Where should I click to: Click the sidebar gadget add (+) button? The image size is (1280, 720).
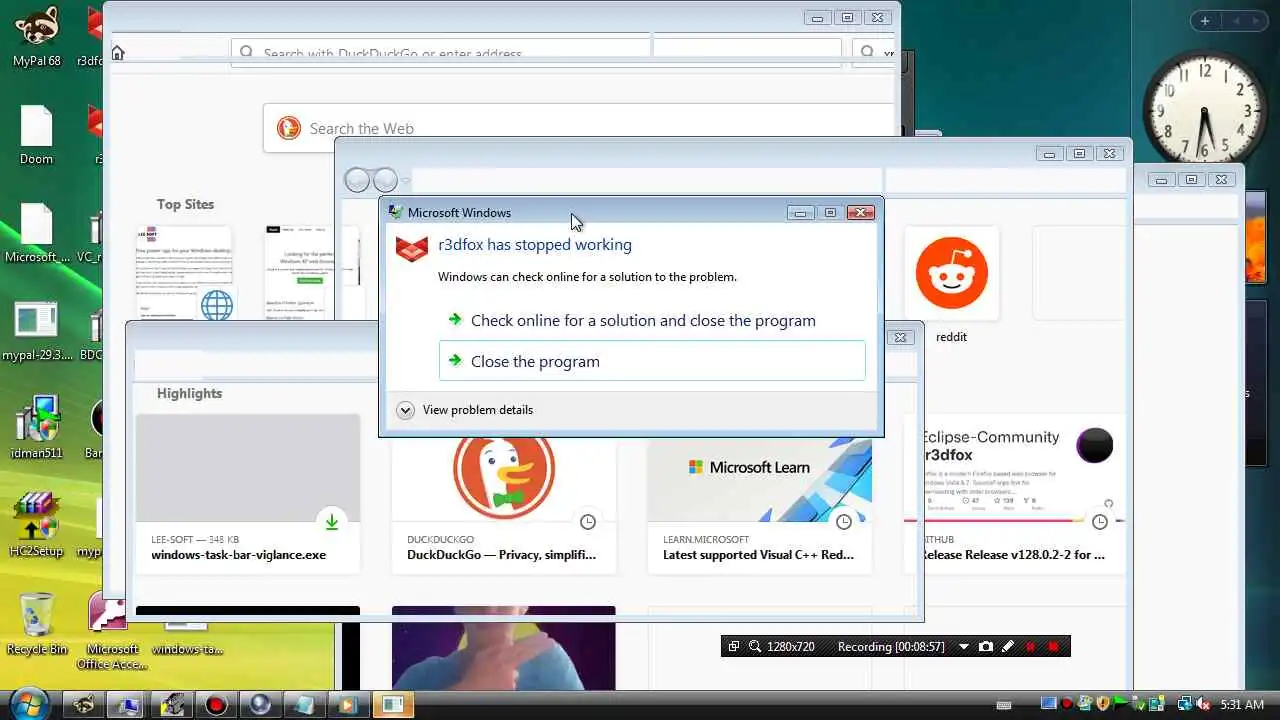click(1205, 21)
